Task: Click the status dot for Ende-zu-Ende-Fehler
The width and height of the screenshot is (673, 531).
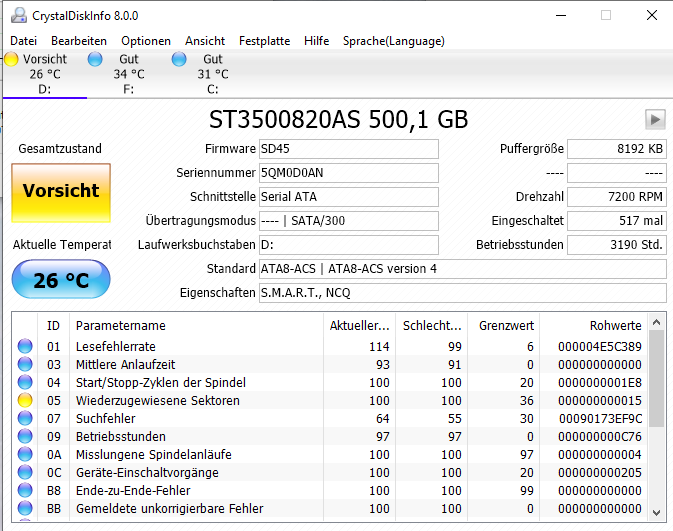Action: (25, 490)
